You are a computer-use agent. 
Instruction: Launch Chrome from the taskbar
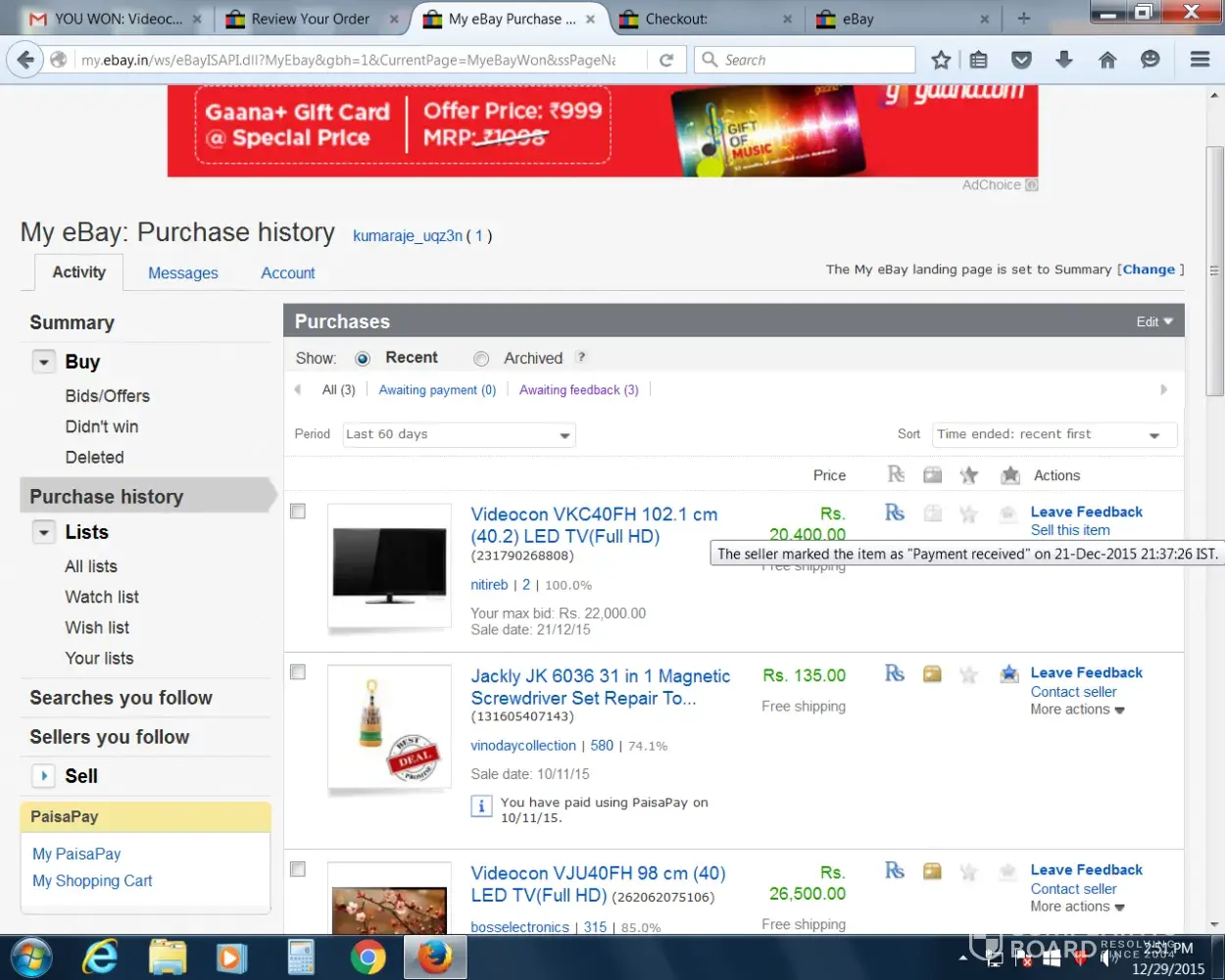367,956
